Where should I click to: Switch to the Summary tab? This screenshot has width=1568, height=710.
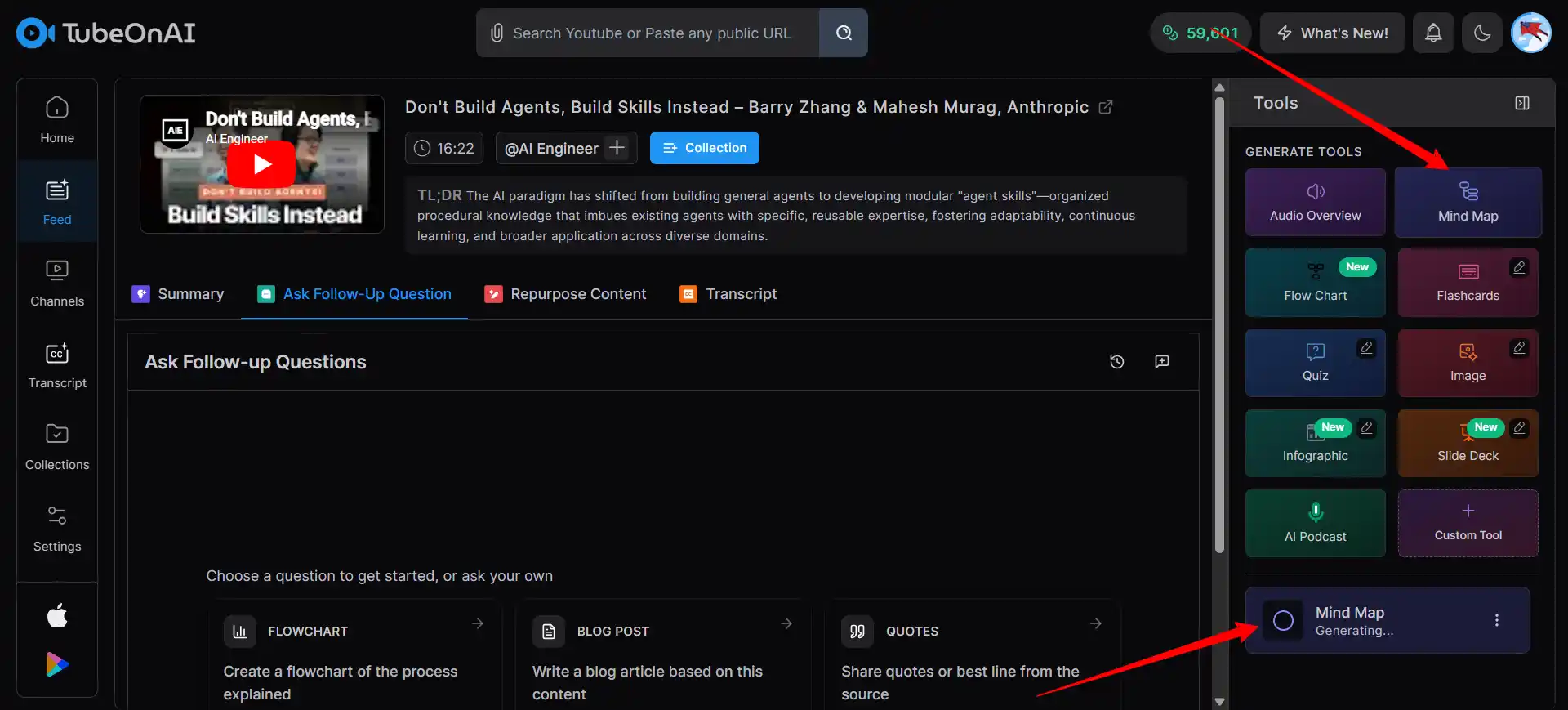tap(178, 294)
